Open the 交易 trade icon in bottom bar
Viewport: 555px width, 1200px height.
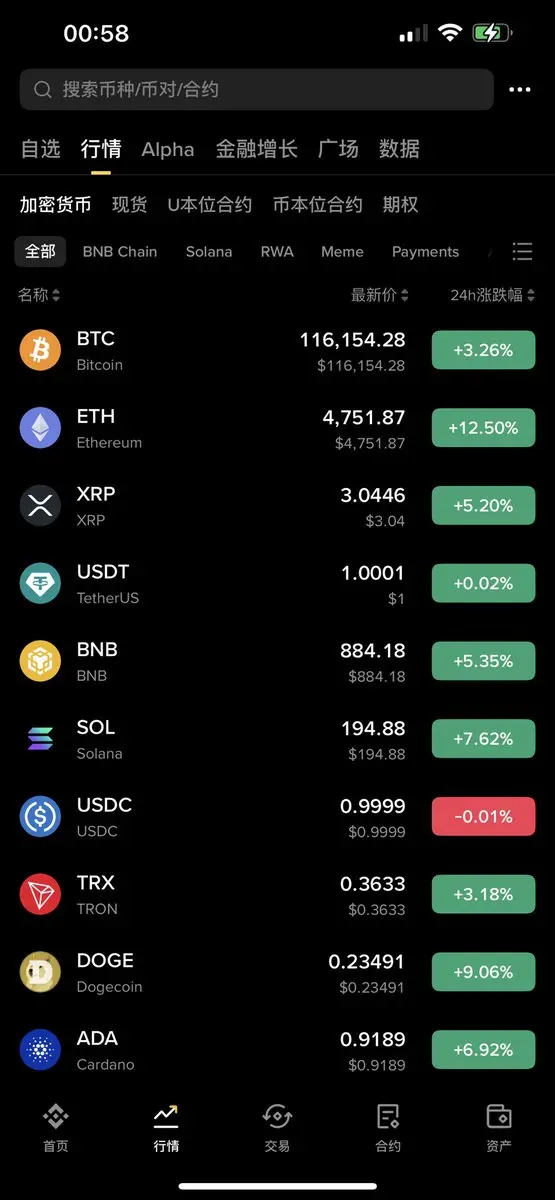coord(277,1128)
